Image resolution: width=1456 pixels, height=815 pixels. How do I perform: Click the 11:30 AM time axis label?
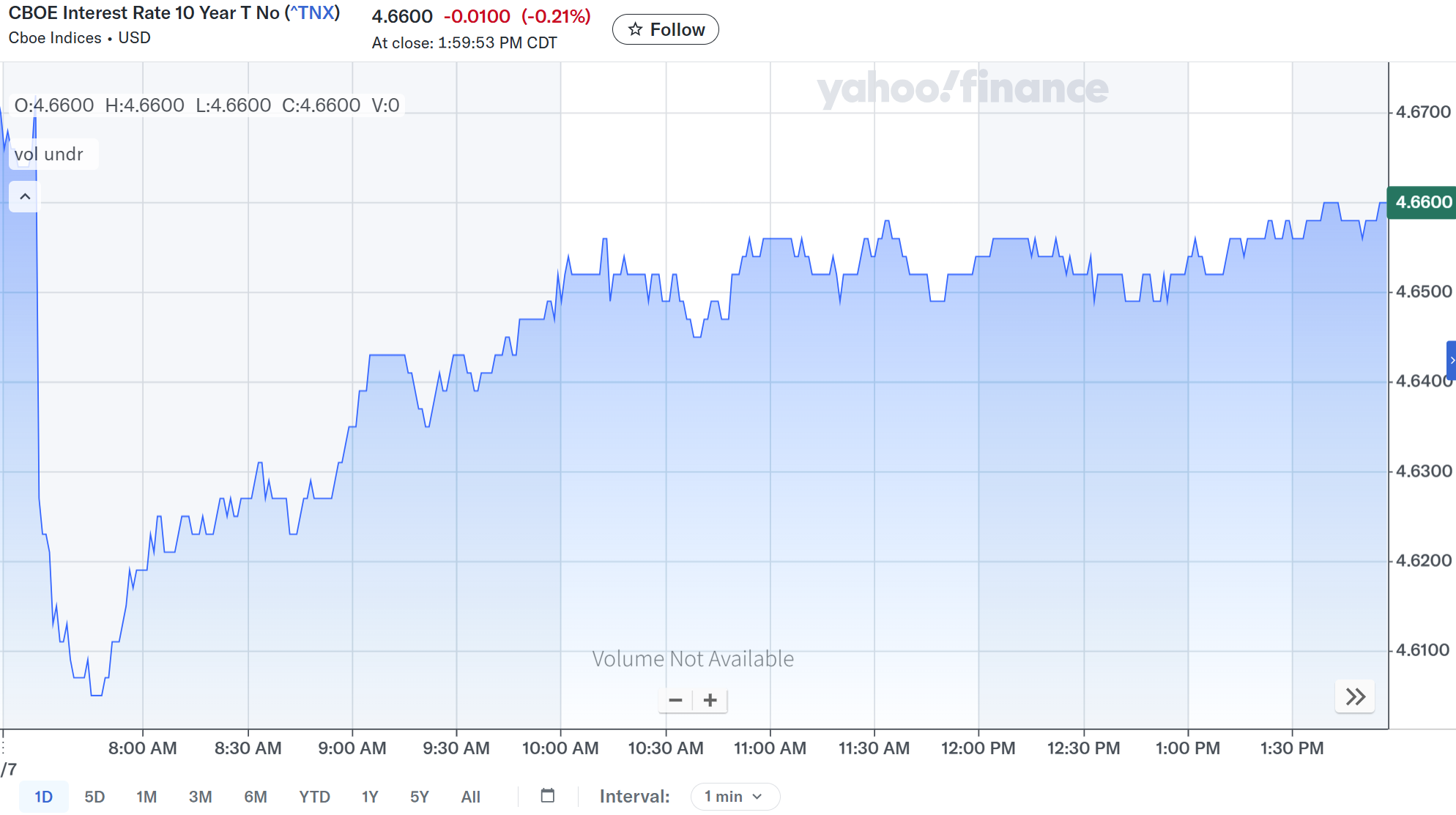[874, 748]
